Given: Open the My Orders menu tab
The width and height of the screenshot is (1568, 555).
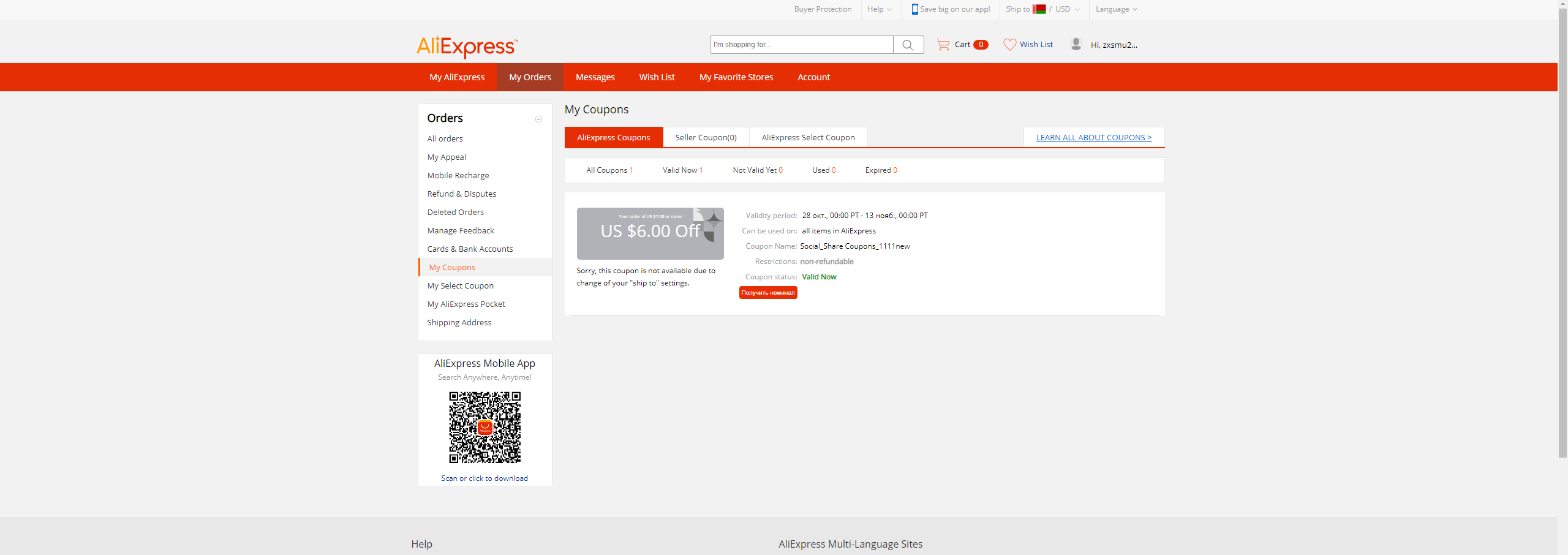Looking at the screenshot, I should (x=530, y=77).
